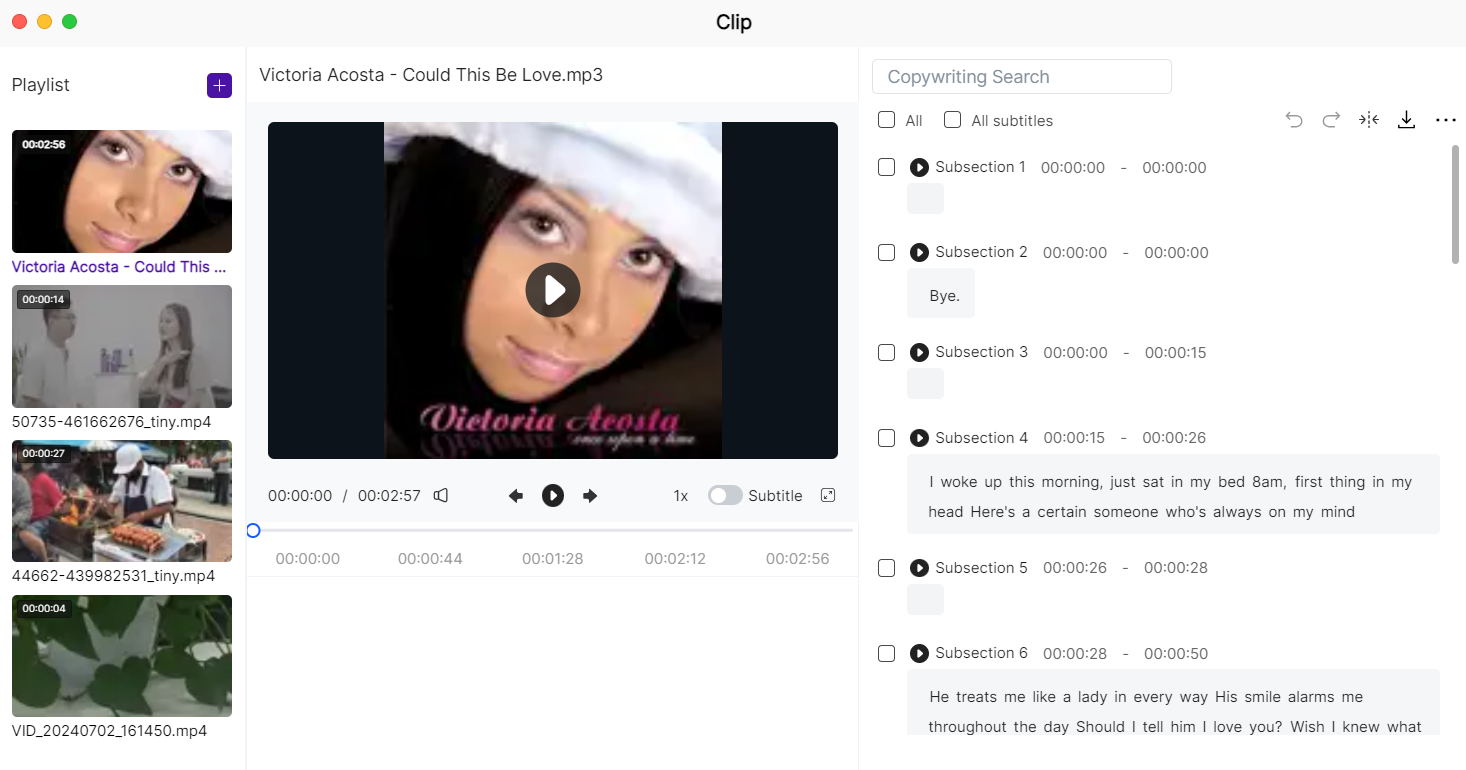Enter fullscreen mode for the video

point(828,495)
